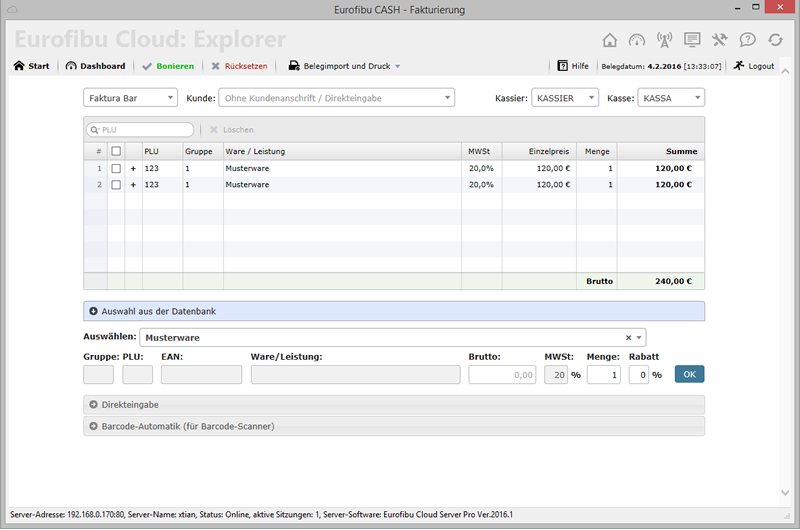Open the dashboard gauge icon in header
The image size is (800, 530).
tap(637, 40)
